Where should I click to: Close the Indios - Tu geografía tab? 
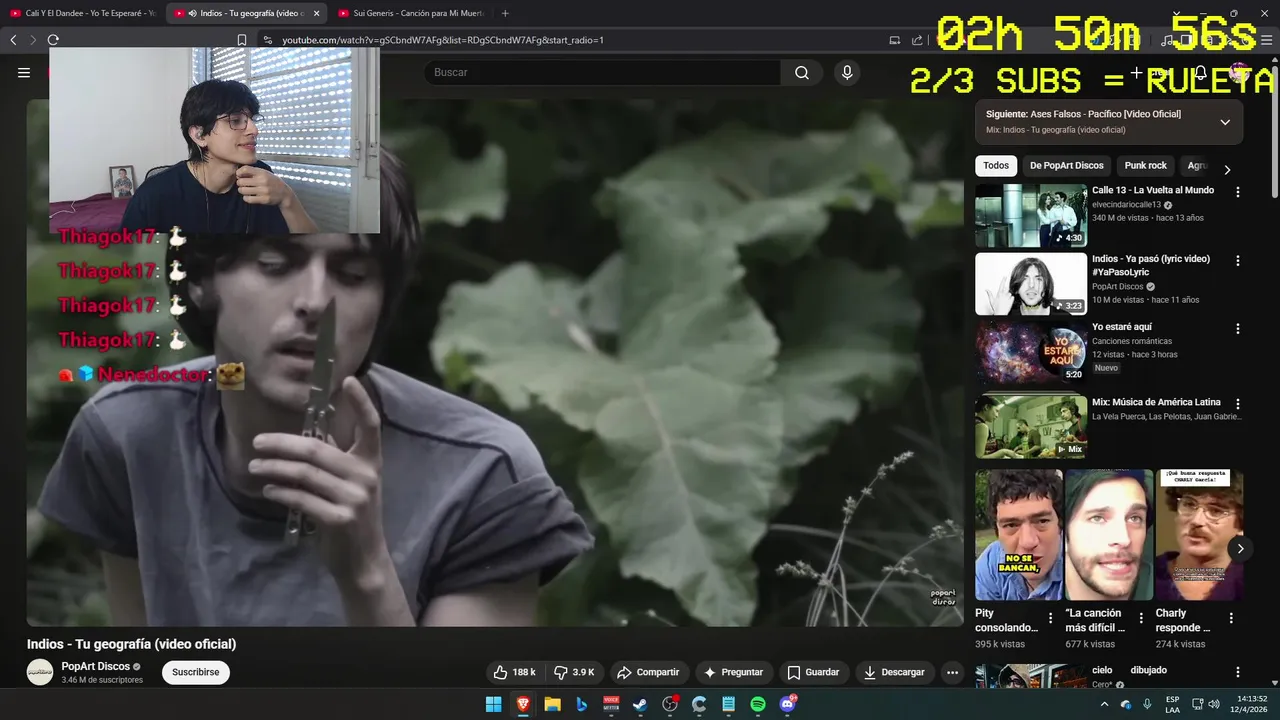pyautogui.click(x=316, y=13)
